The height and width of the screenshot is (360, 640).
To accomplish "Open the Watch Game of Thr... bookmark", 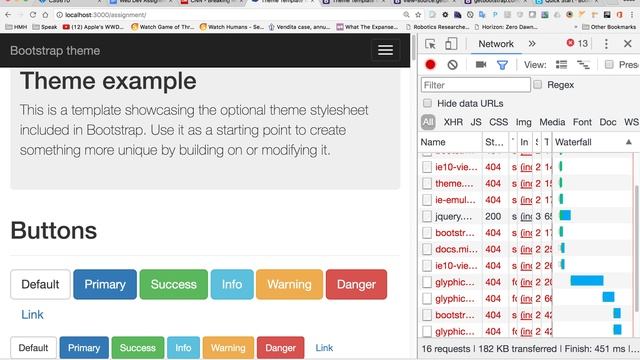I will coord(162,27).
